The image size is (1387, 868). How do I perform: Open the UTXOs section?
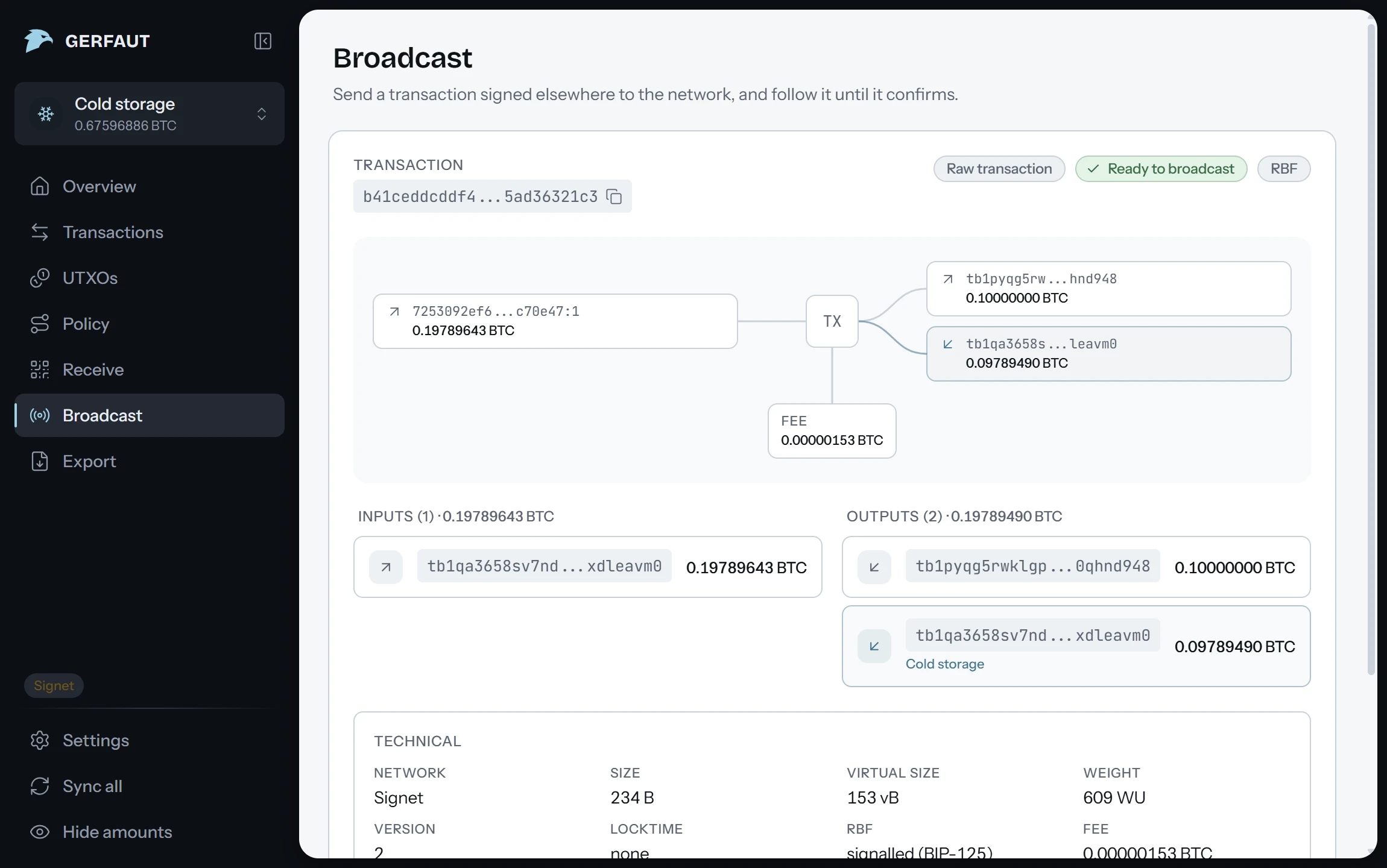click(x=150, y=278)
